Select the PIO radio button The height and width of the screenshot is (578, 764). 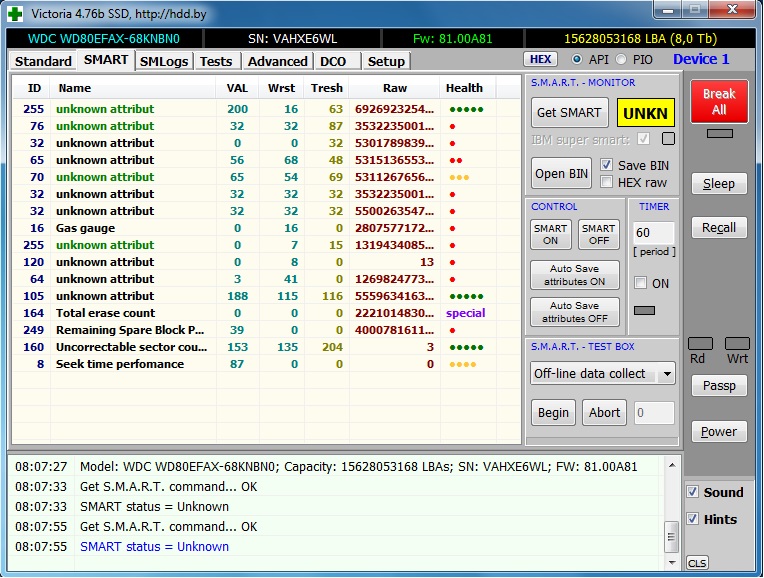[621, 59]
